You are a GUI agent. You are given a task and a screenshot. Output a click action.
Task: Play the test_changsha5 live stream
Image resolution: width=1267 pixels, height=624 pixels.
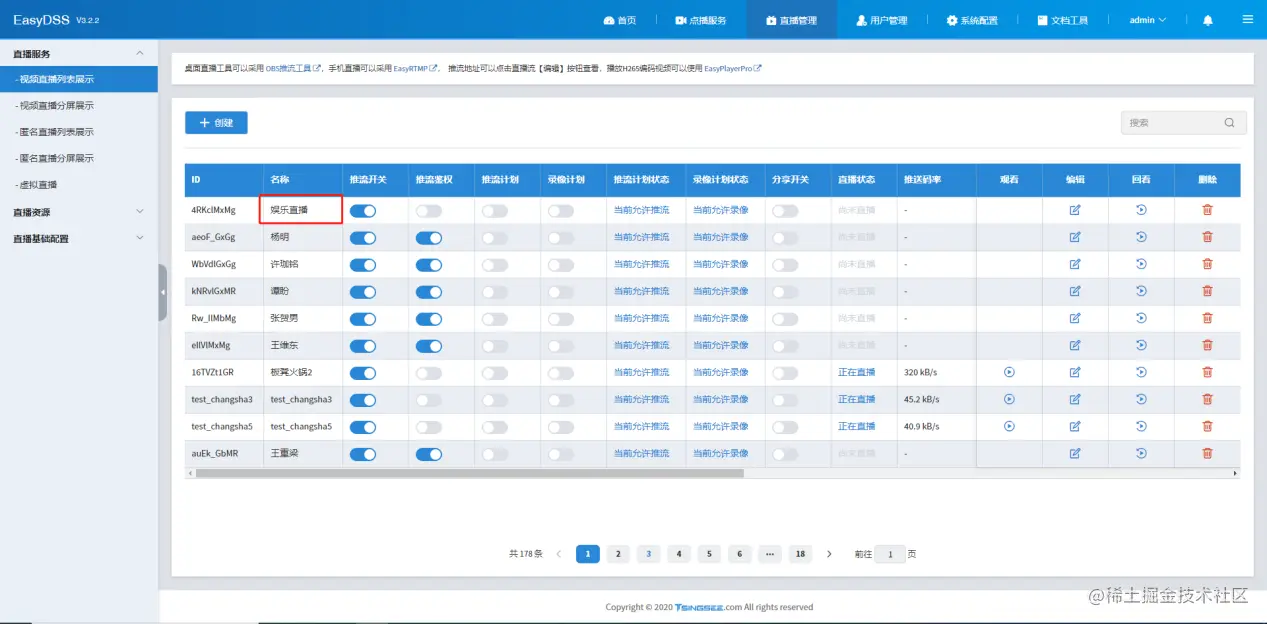point(1009,426)
